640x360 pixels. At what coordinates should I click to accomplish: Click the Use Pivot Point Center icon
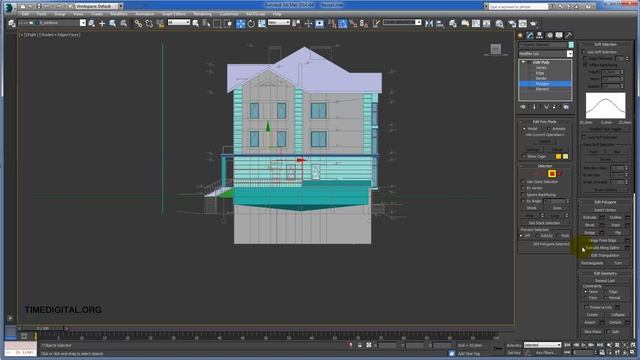tap(297, 24)
